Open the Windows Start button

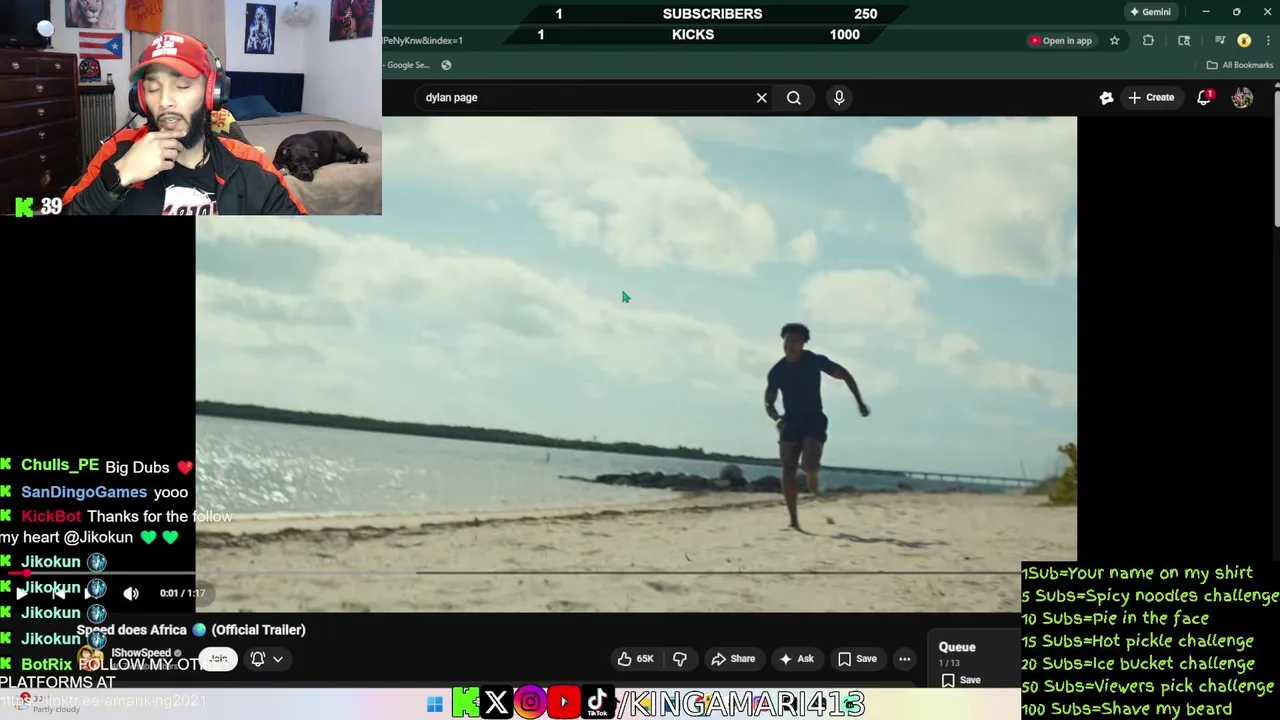tap(435, 704)
